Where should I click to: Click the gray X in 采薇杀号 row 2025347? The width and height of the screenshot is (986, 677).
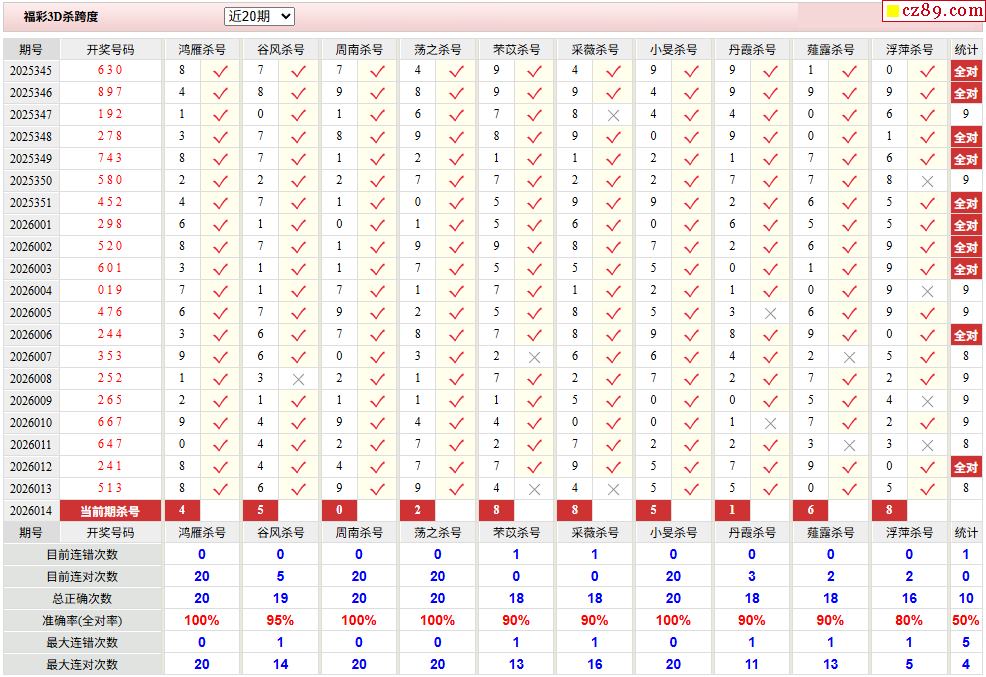click(613, 115)
